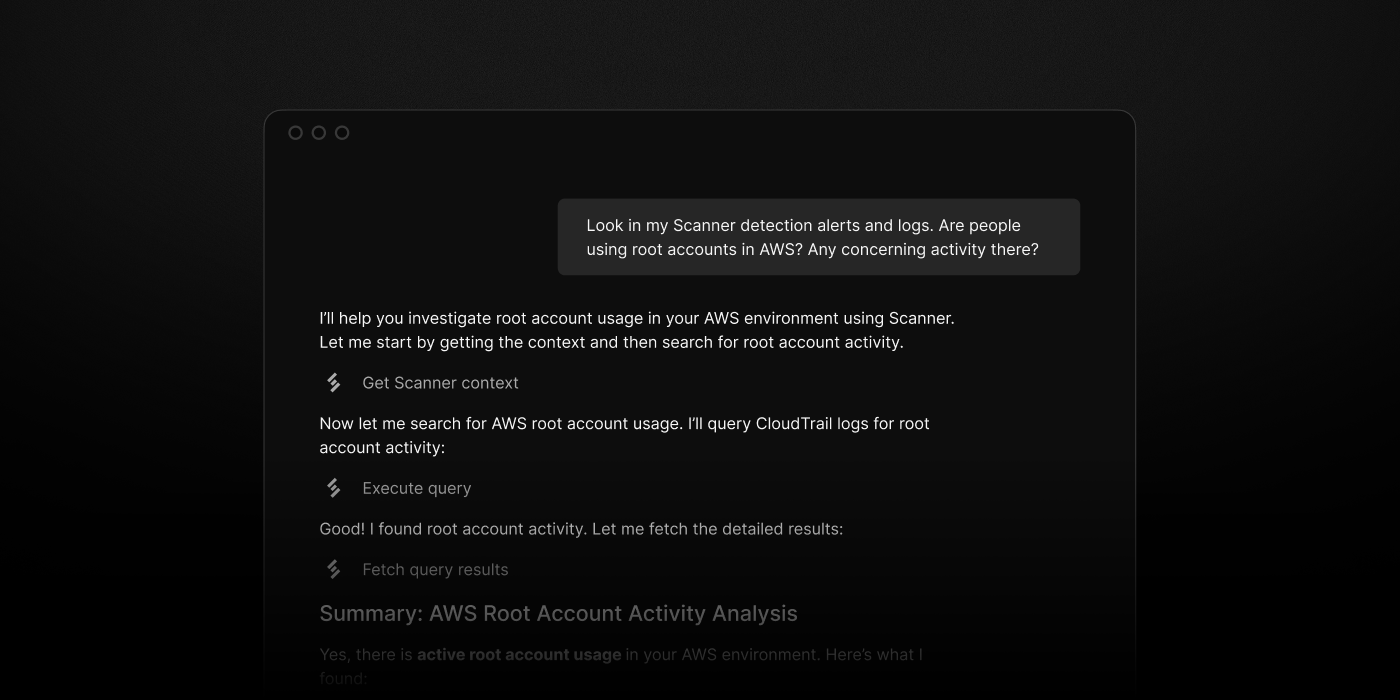Screen dimensions: 1400x700
Task: Click the leftmost window traffic light dot
Action: (x=296, y=132)
